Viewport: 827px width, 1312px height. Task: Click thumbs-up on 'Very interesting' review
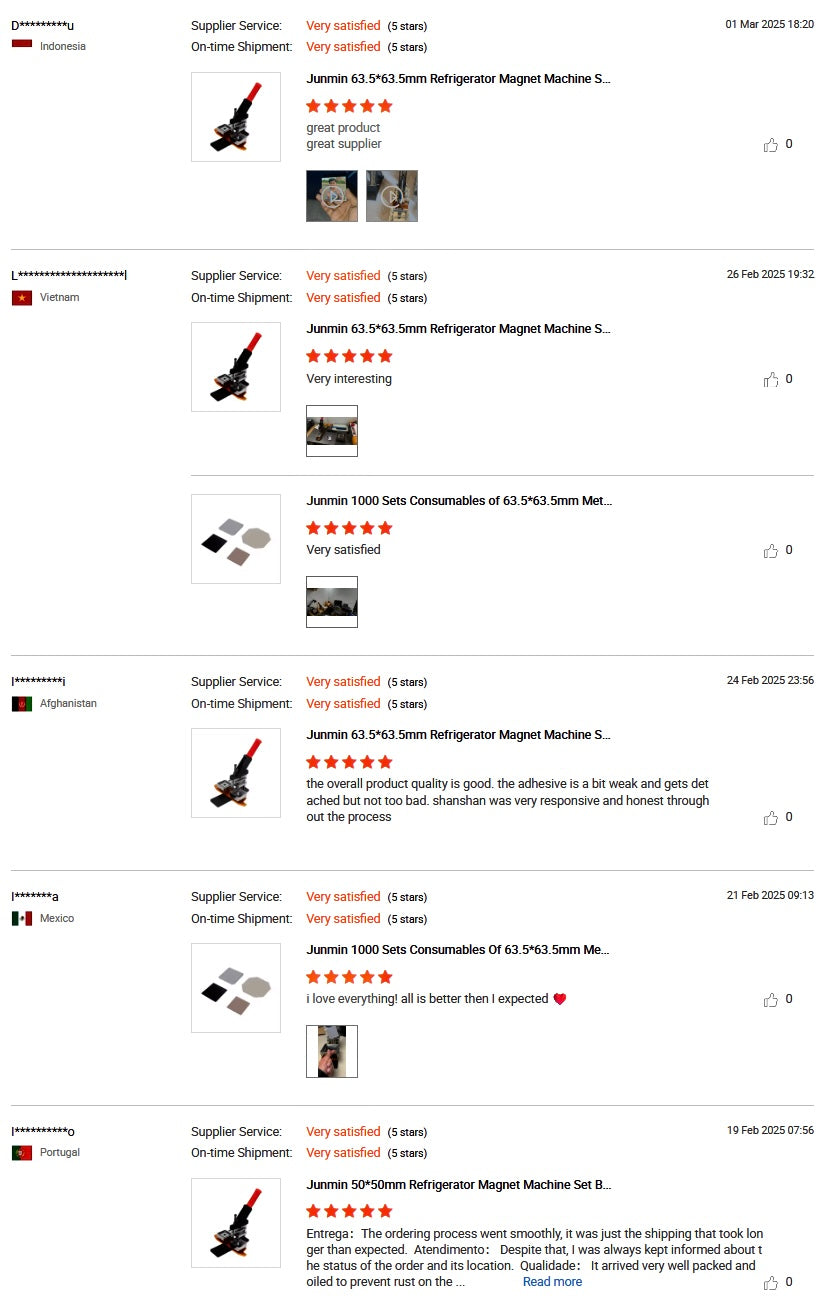770,380
